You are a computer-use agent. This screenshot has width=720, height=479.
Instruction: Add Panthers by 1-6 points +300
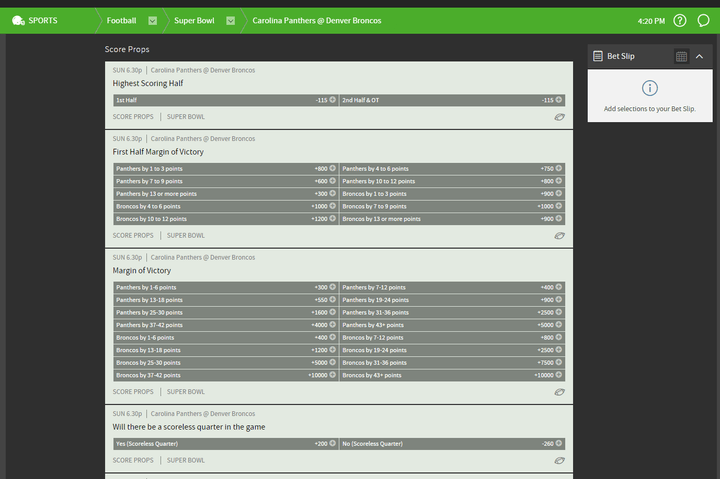click(225, 287)
